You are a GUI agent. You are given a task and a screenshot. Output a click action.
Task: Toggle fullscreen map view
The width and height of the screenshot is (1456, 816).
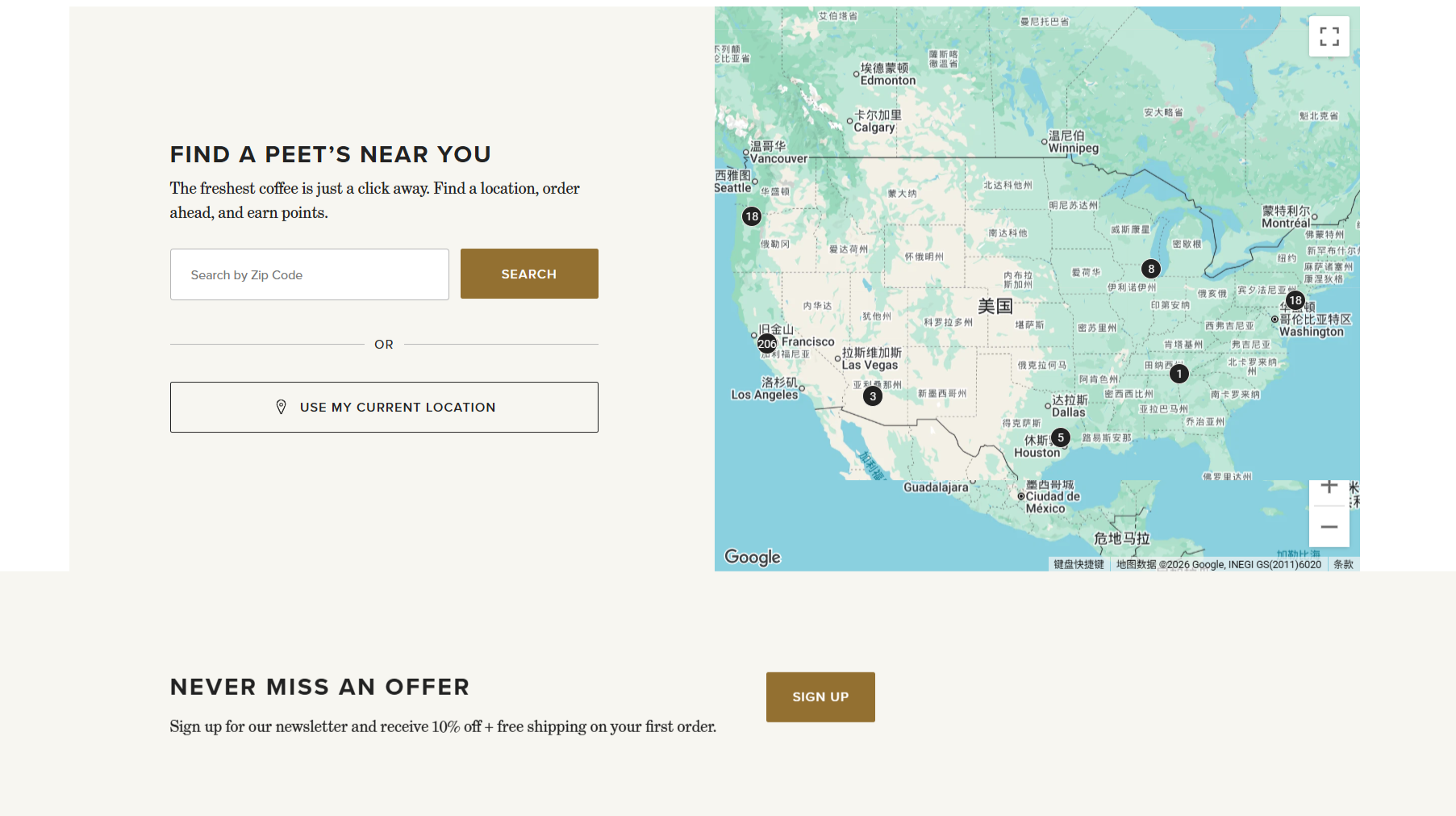(1329, 36)
